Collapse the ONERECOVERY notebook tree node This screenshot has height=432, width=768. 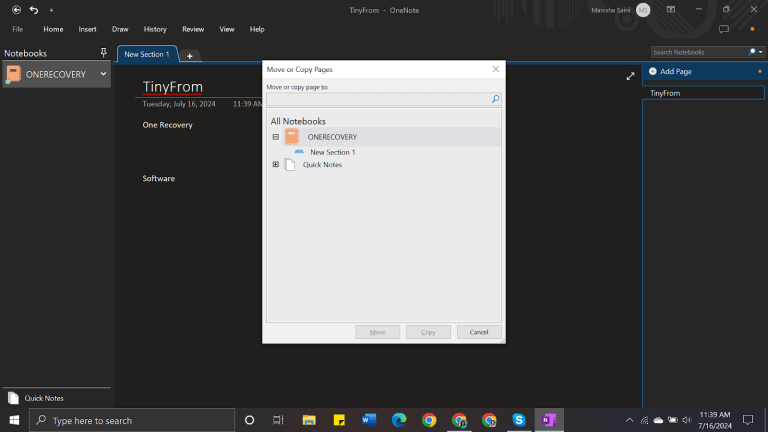tap(276, 137)
